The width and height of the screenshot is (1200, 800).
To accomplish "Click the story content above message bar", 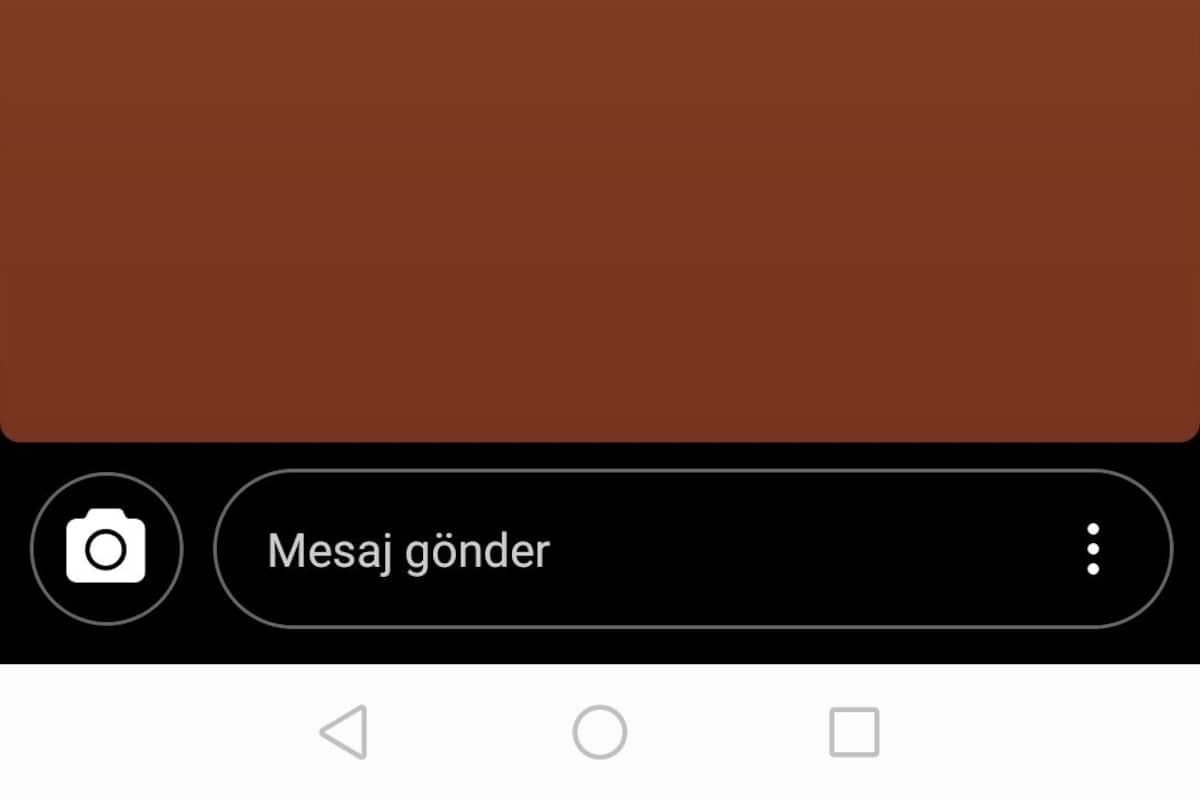I will tap(600, 220).
